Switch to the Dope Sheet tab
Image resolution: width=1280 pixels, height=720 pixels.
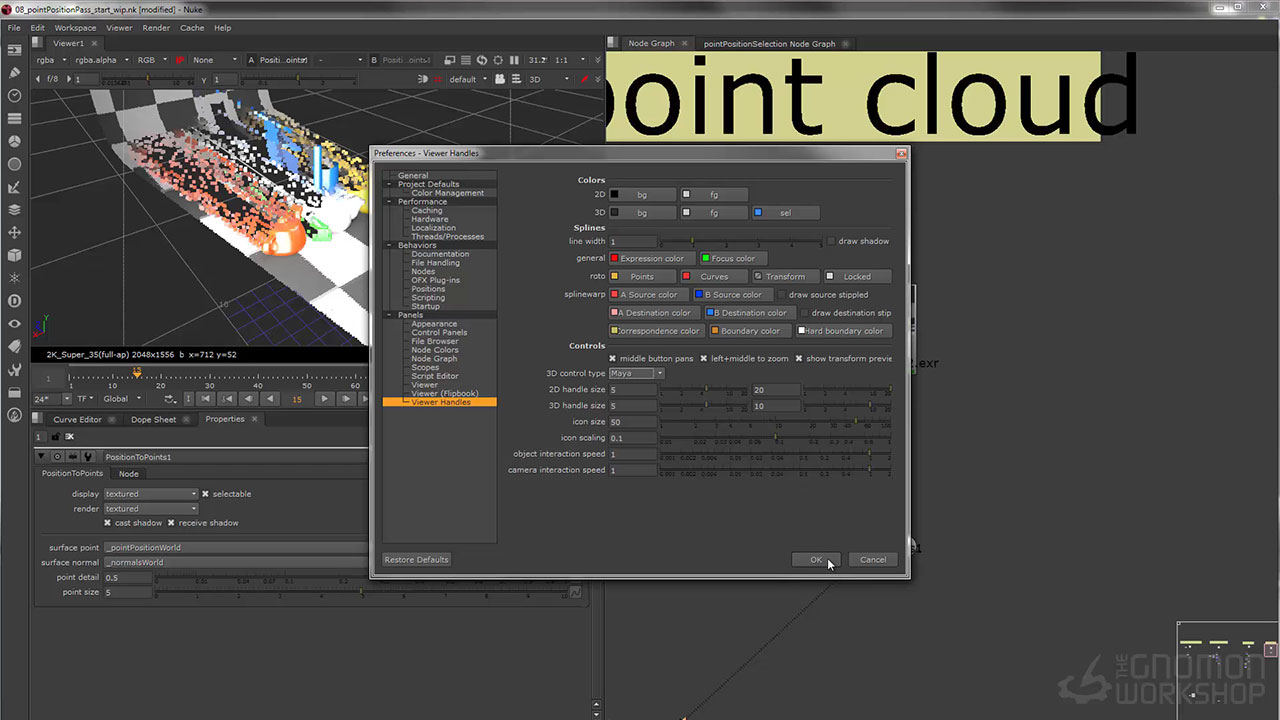point(153,420)
